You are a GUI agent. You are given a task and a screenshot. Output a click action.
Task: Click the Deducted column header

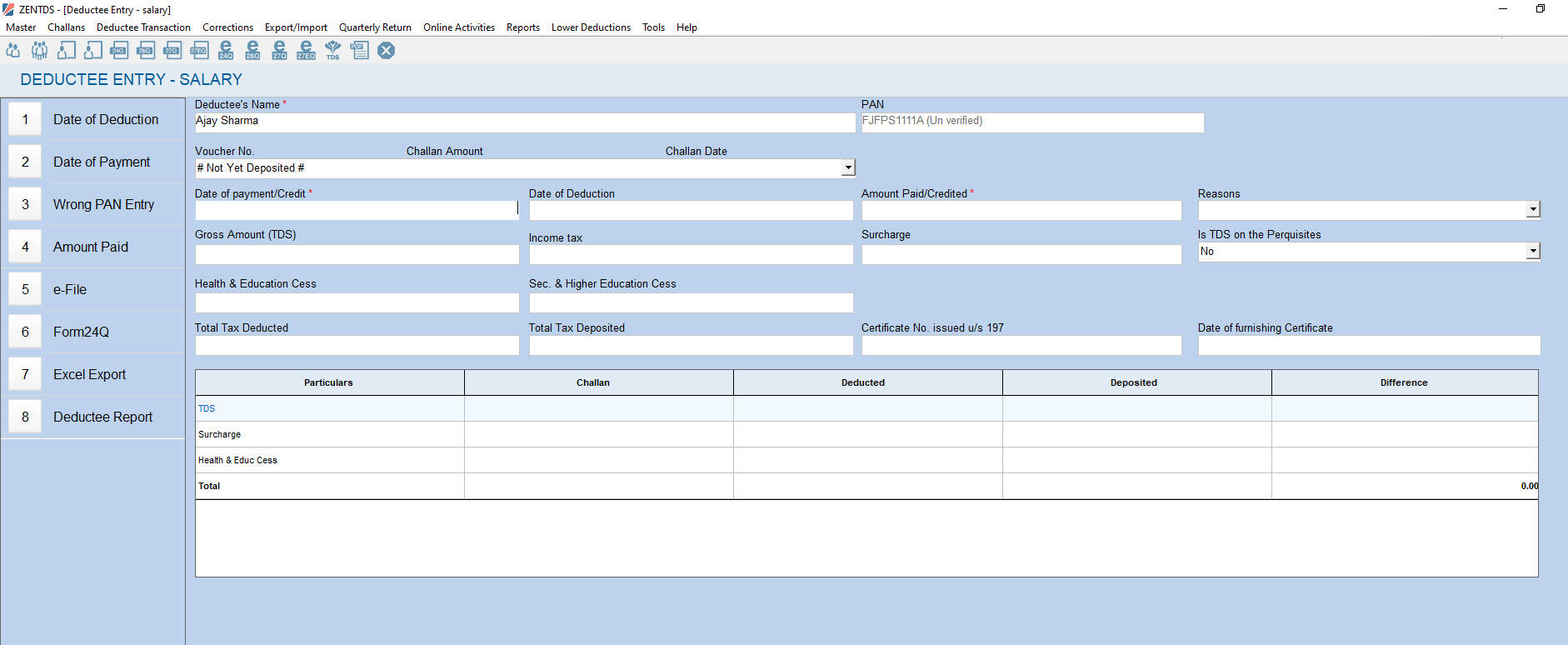tap(868, 382)
